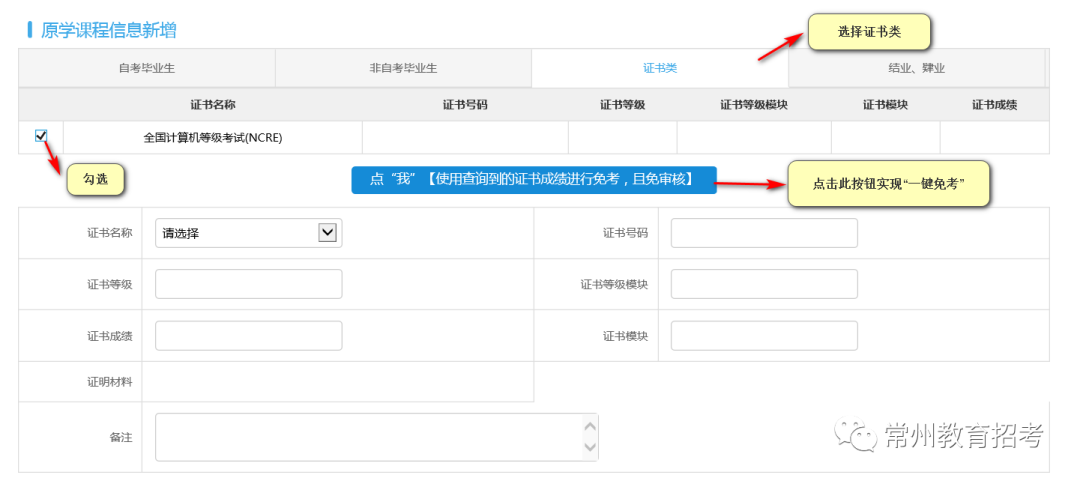
Task: Click the 原学课程信息新增 page heading
Action: 108,30
